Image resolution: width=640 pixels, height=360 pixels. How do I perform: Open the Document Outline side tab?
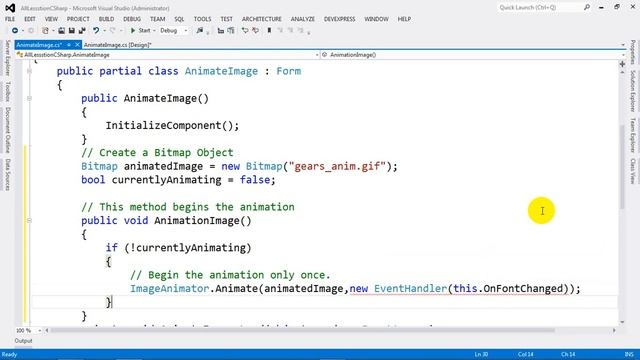coord(7,130)
